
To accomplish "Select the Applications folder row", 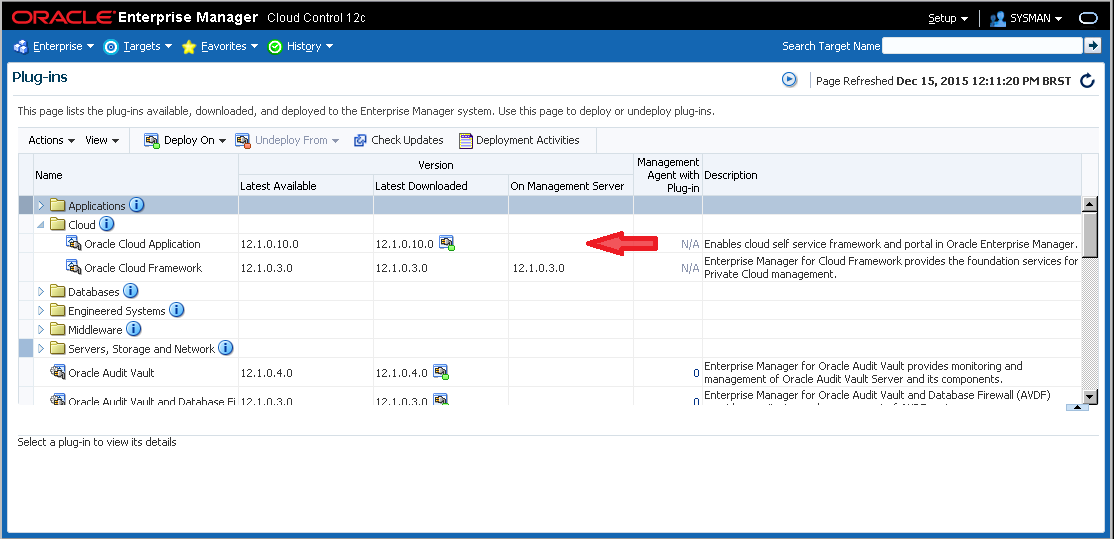I will [x=550, y=206].
